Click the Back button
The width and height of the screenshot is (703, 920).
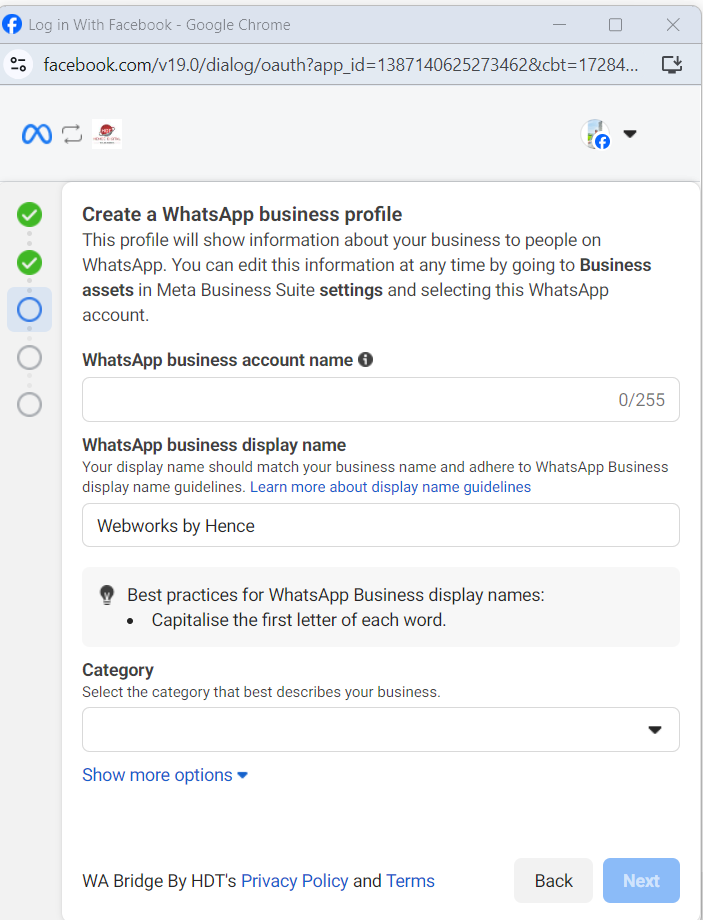tap(553, 881)
